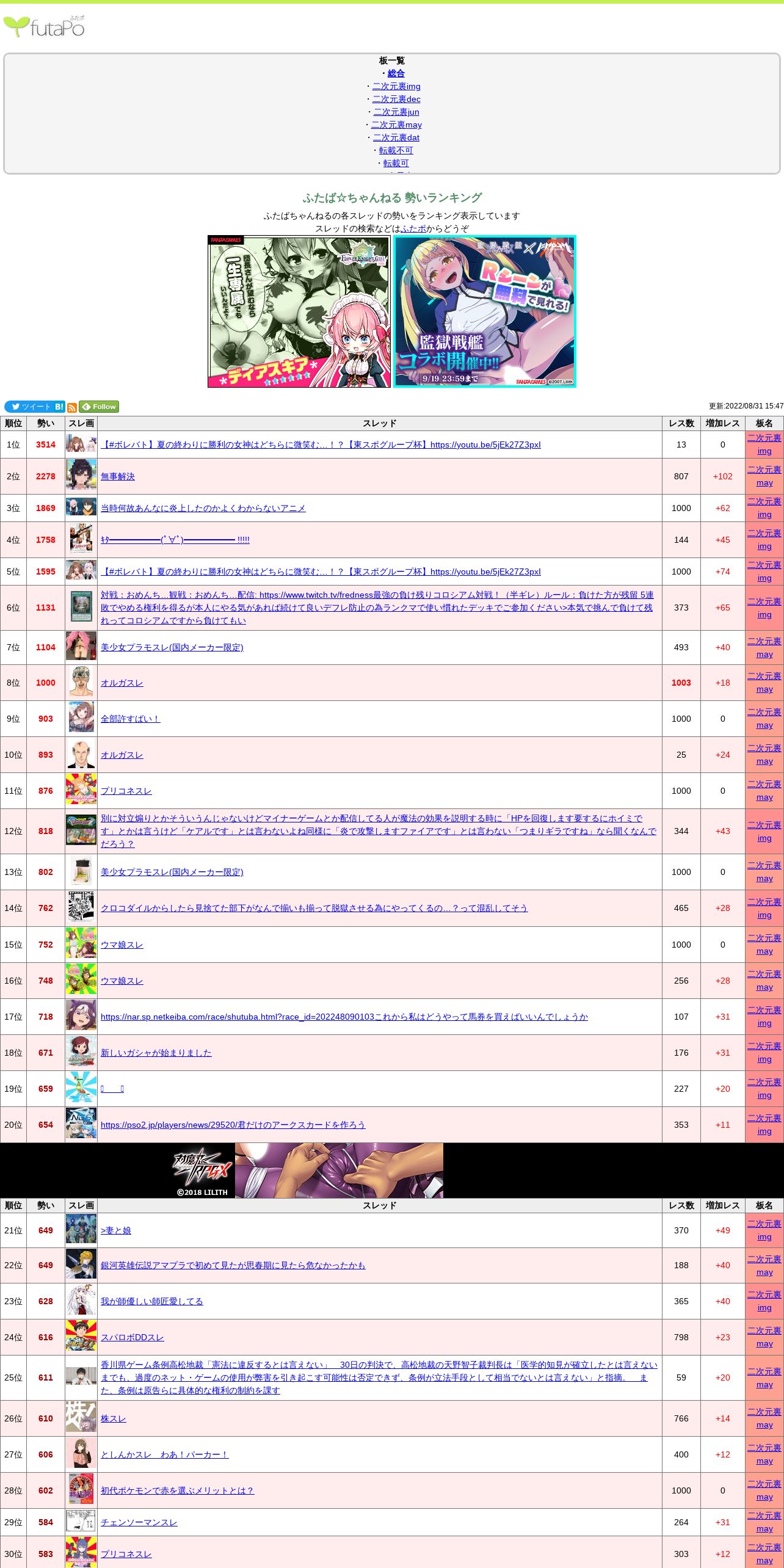
Task: Click the 監獄戦艦 collab ad banner
Action: (485, 311)
